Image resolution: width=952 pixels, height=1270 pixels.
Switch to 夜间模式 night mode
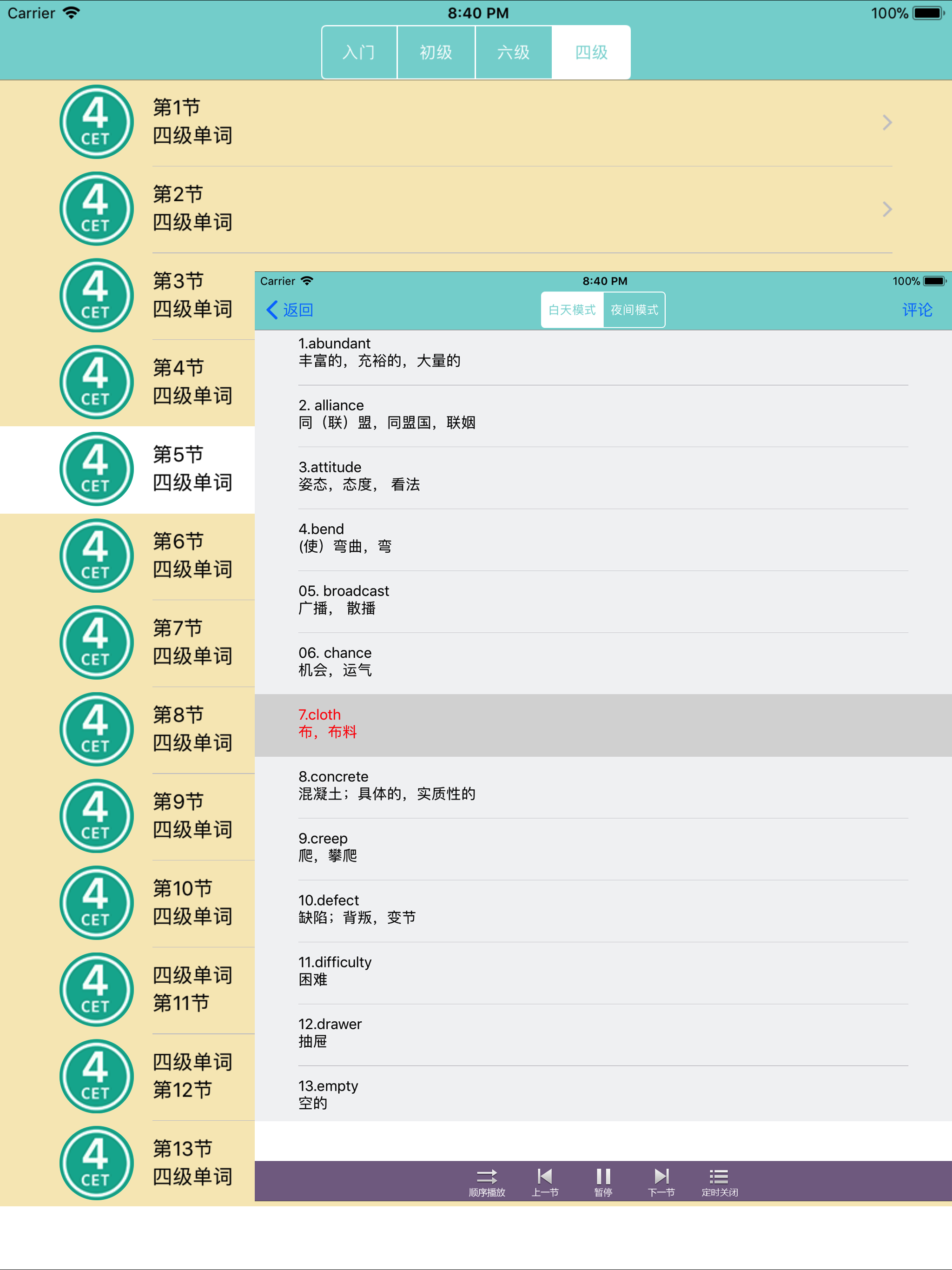pos(634,310)
